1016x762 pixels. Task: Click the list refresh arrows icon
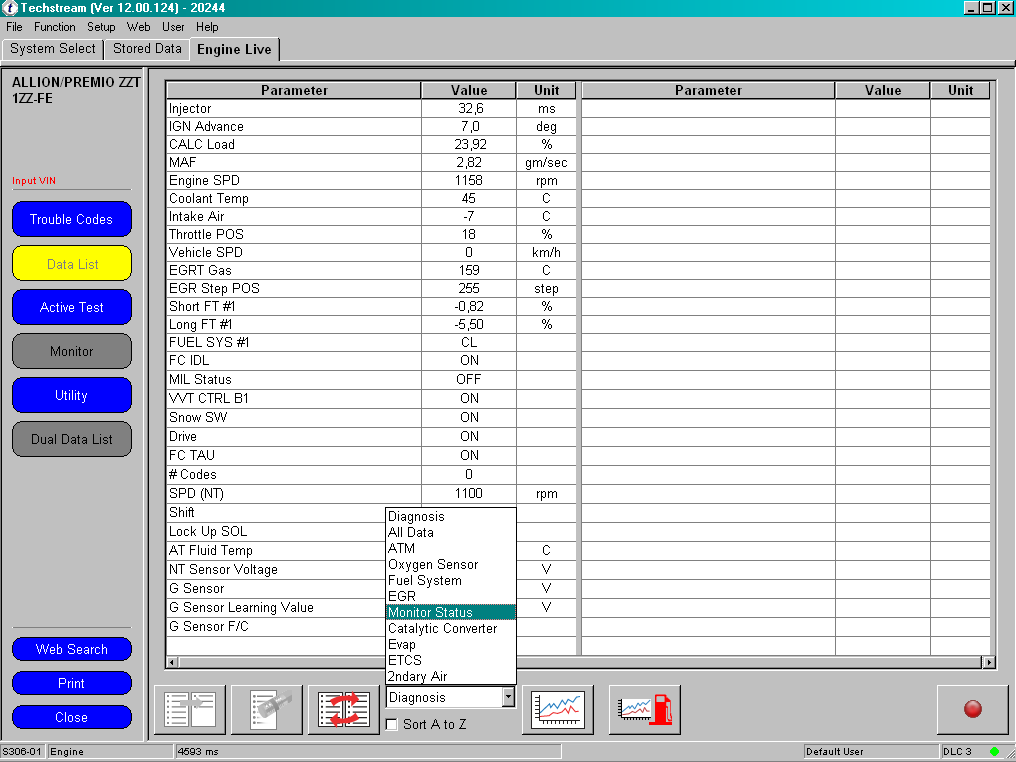[344, 710]
